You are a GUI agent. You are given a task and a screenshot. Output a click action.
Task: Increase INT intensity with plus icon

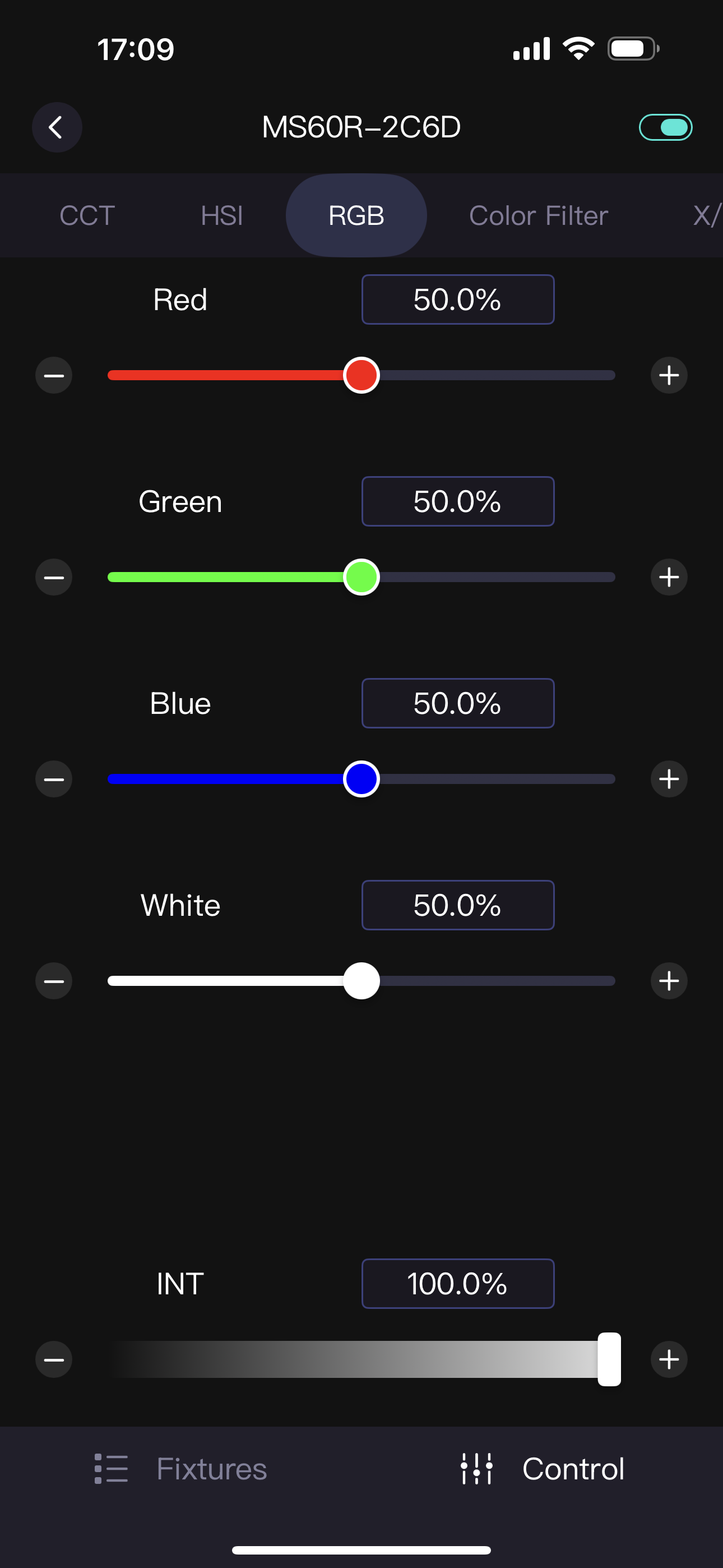(x=669, y=1359)
